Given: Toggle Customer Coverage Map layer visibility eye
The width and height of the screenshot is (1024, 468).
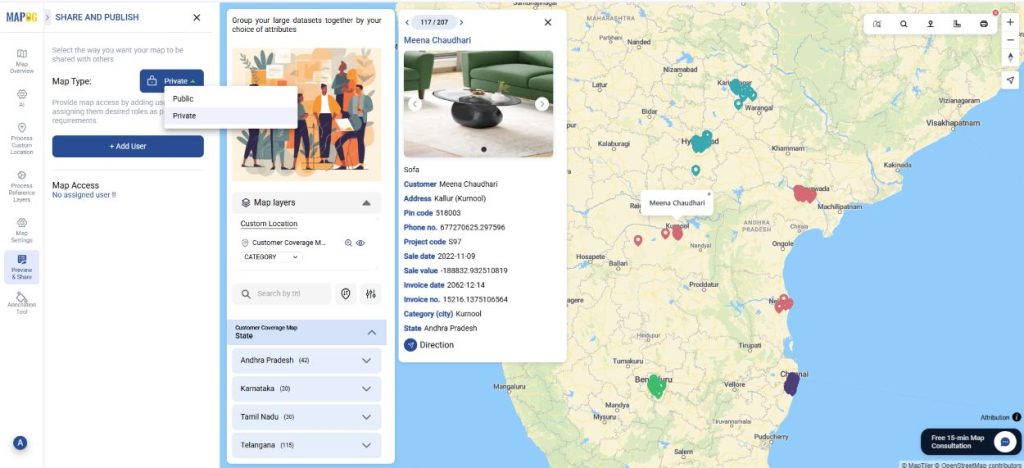Looking at the screenshot, I should [360, 243].
